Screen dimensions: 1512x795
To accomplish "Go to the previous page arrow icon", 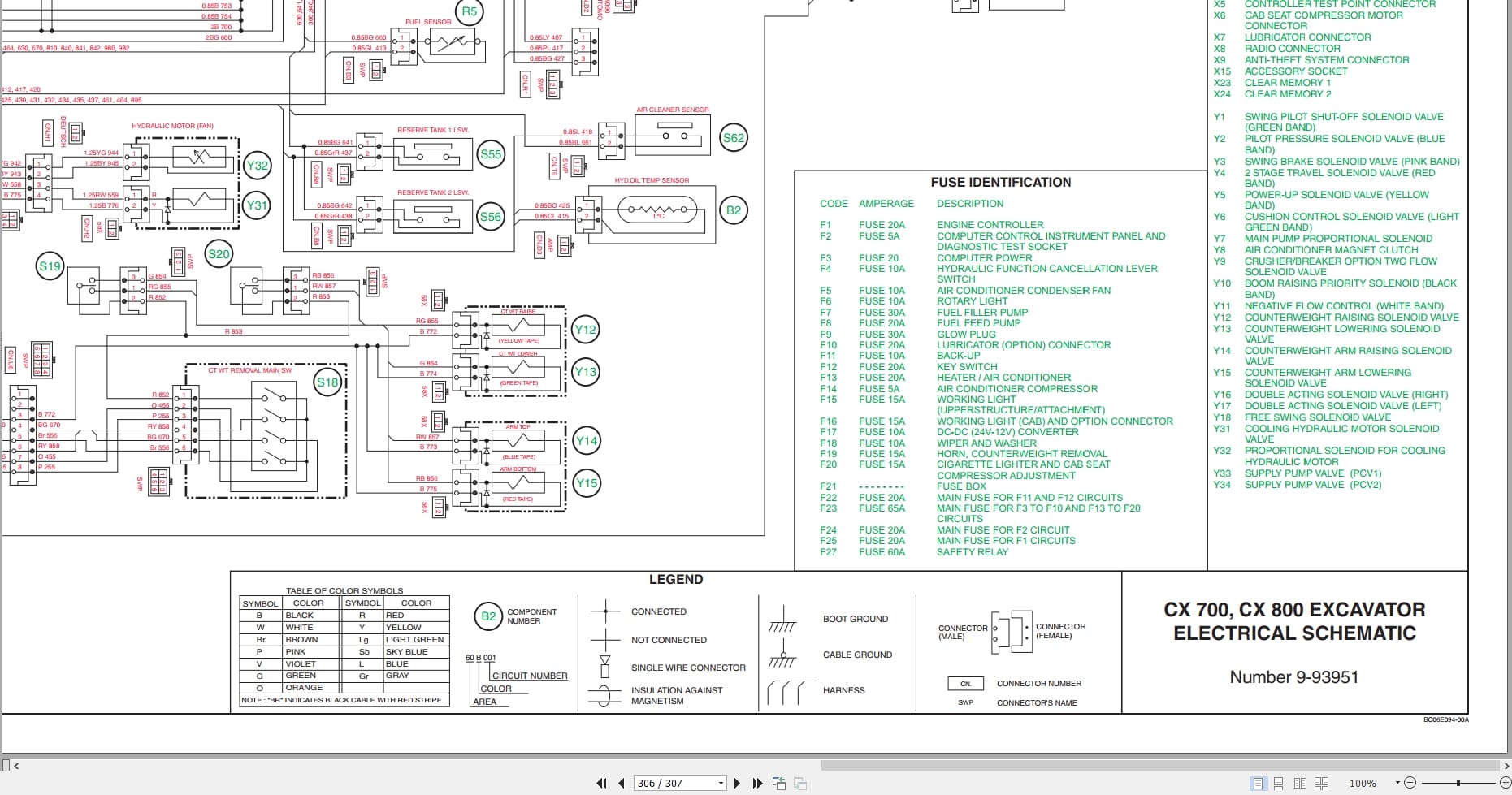I will click(622, 783).
